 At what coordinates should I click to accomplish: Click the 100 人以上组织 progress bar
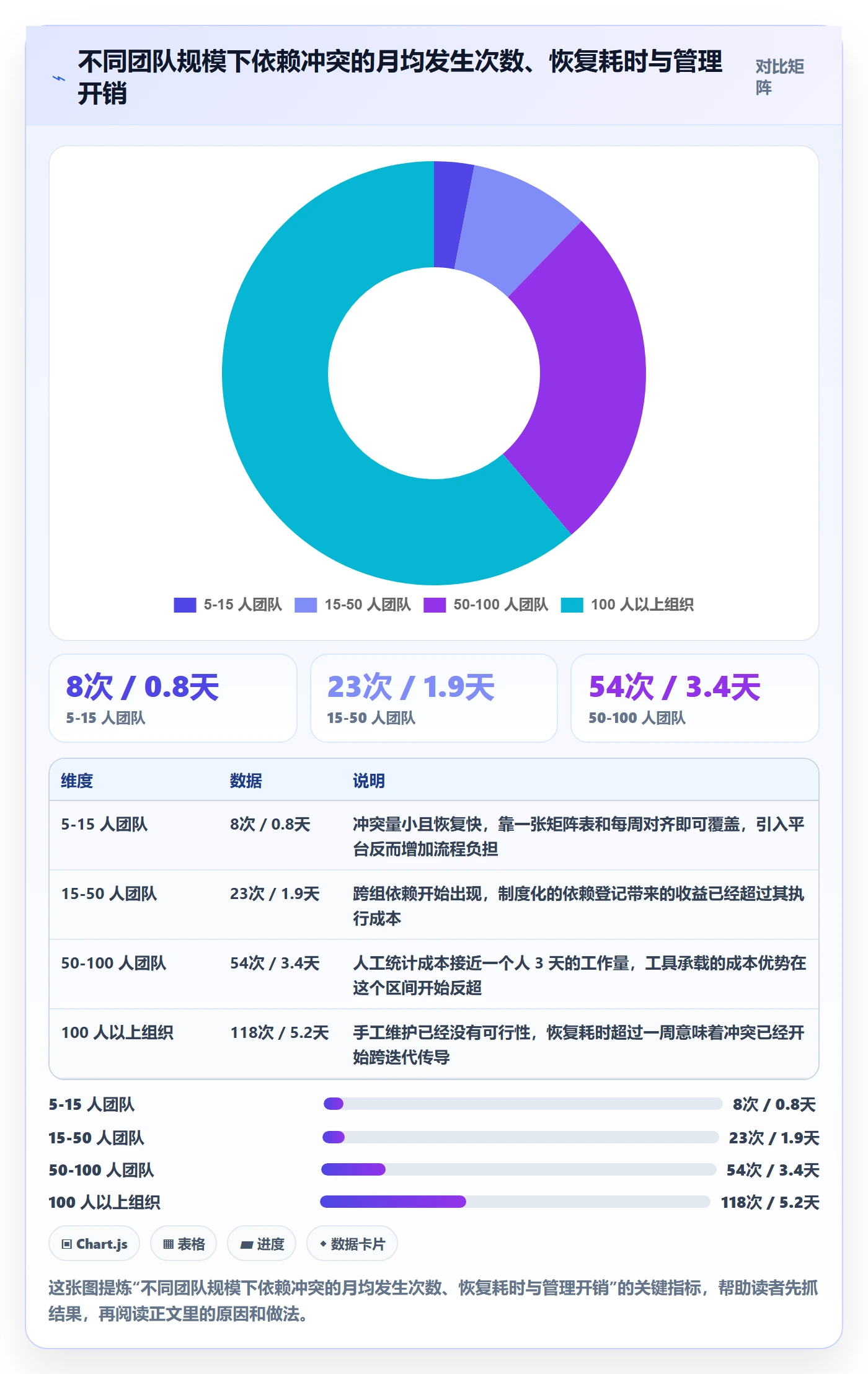coord(515,1202)
